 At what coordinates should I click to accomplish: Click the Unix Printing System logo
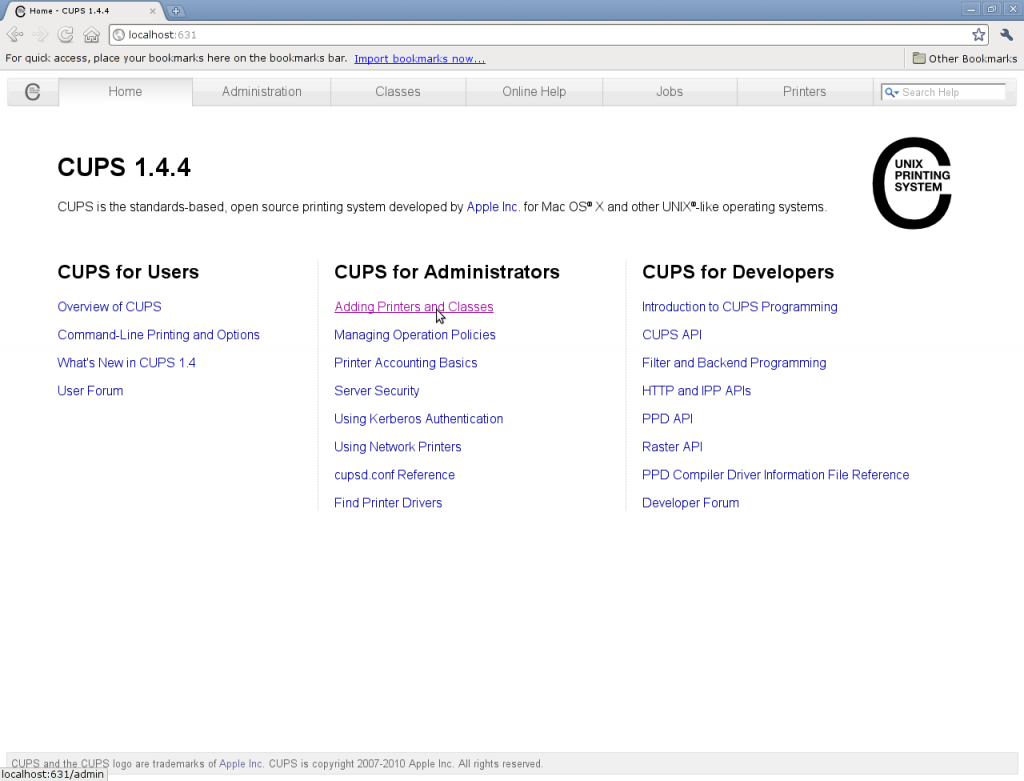click(912, 183)
